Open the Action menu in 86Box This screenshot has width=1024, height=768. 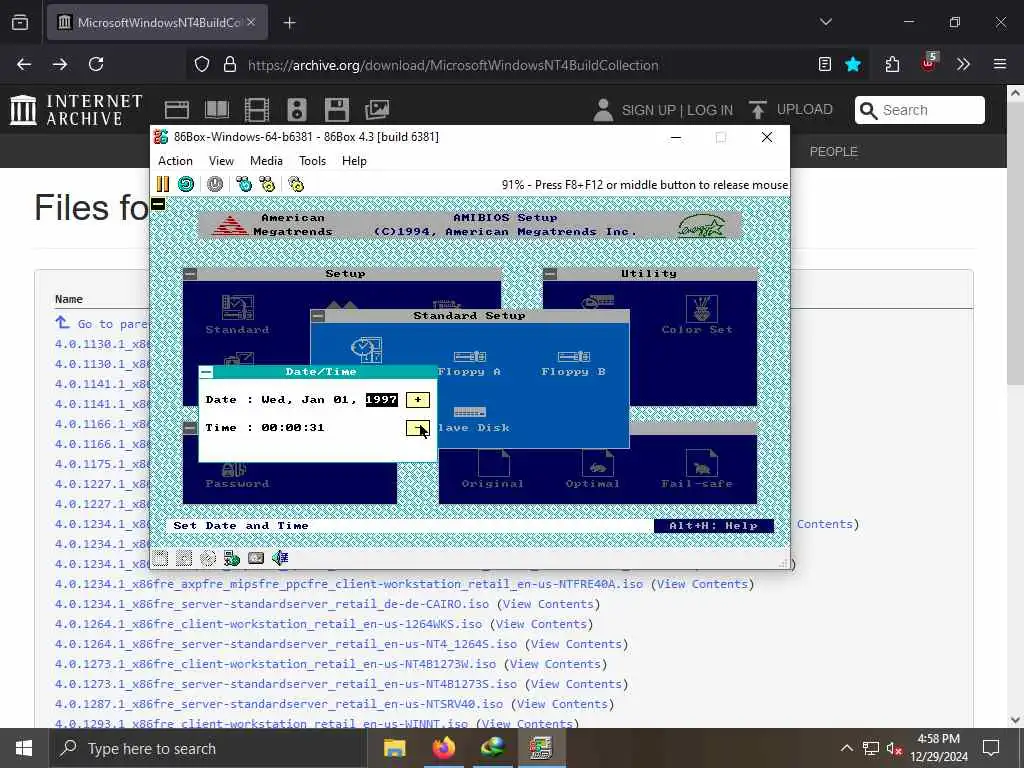pyautogui.click(x=175, y=161)
